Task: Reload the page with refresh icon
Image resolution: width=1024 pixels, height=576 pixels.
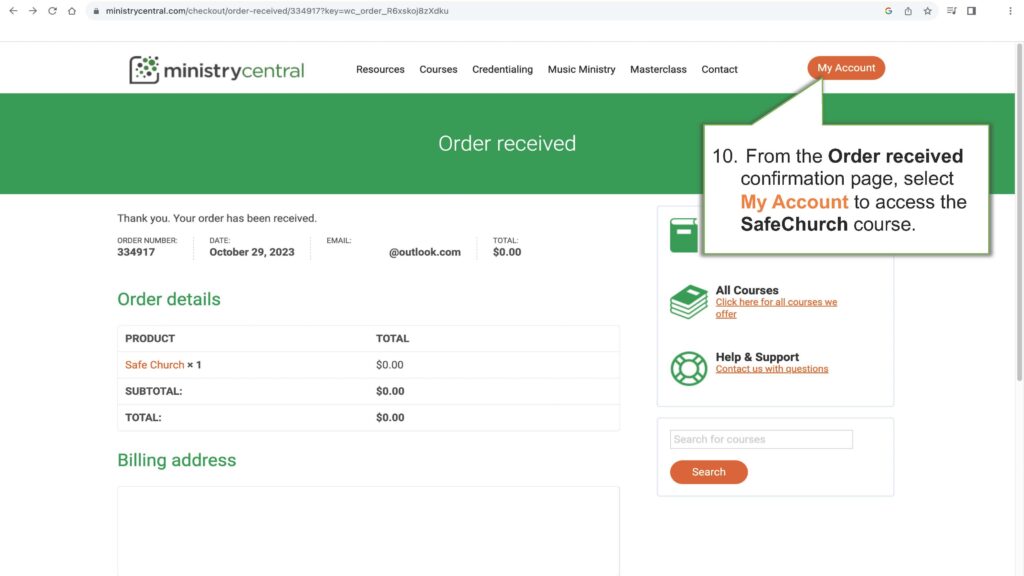Action: tap(52, 10)
